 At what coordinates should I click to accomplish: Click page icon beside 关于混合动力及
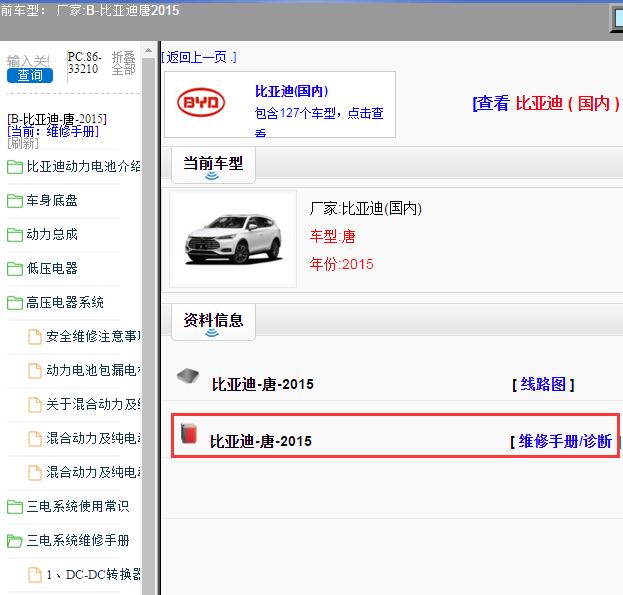[35, 405]
